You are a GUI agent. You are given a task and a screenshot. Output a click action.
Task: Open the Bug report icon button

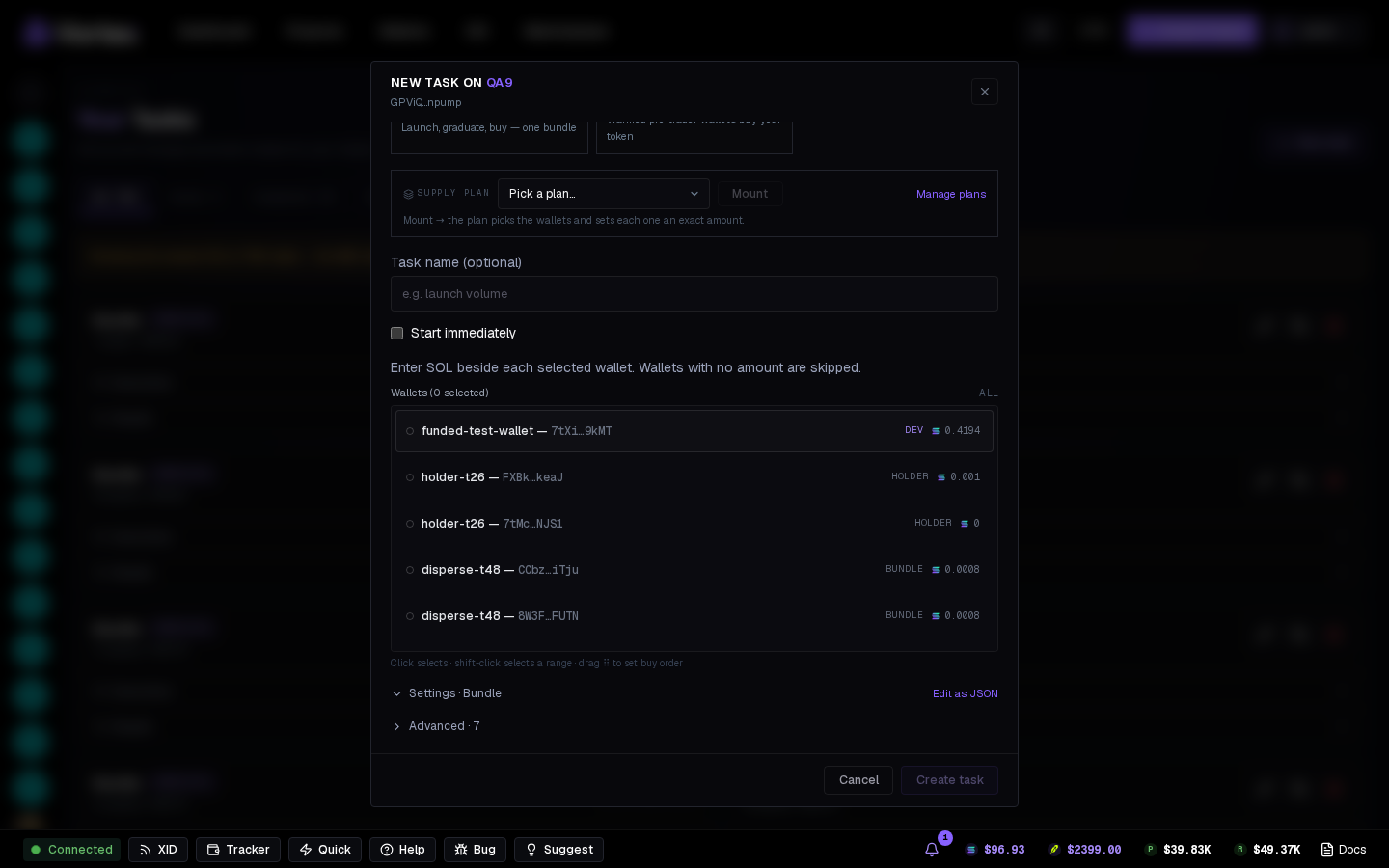475,850
